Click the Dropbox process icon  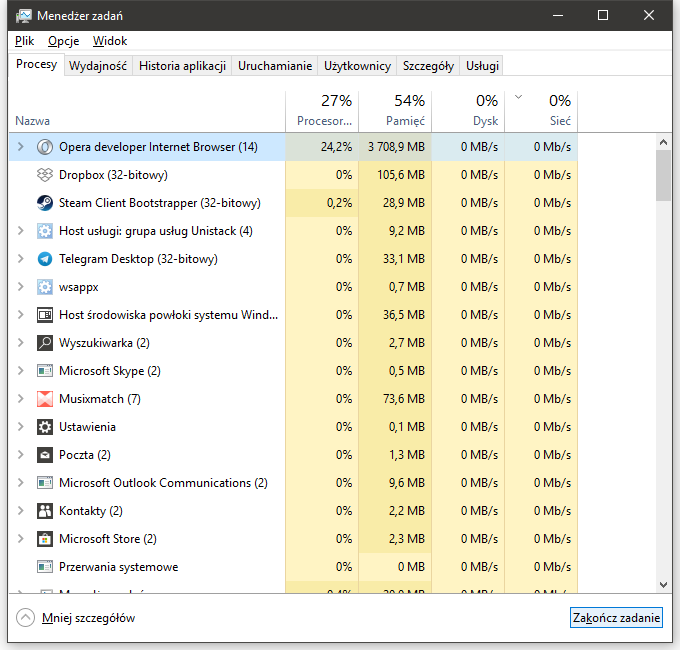[x=45, y=175]
